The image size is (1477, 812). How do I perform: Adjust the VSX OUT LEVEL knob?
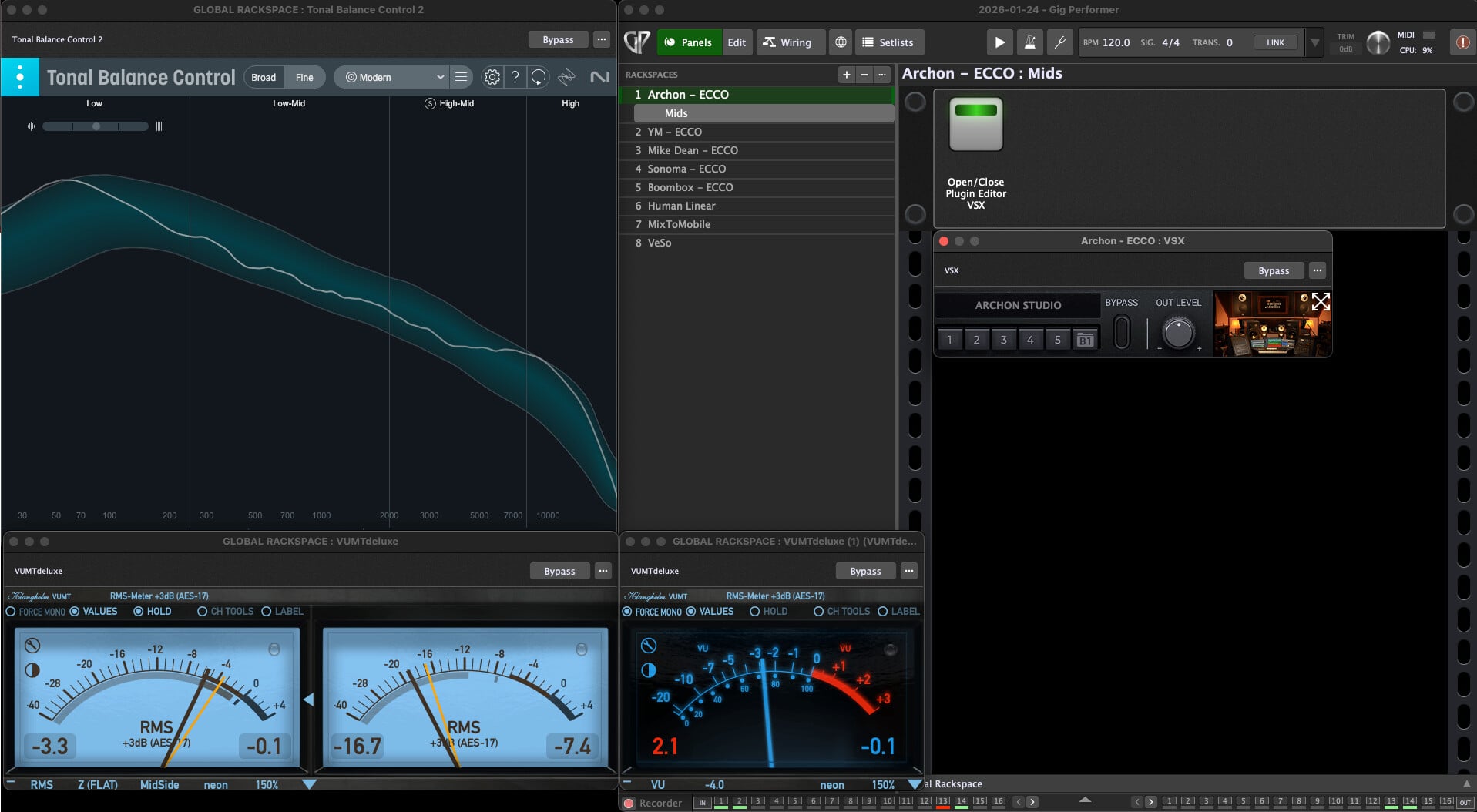pos(1178,334)
